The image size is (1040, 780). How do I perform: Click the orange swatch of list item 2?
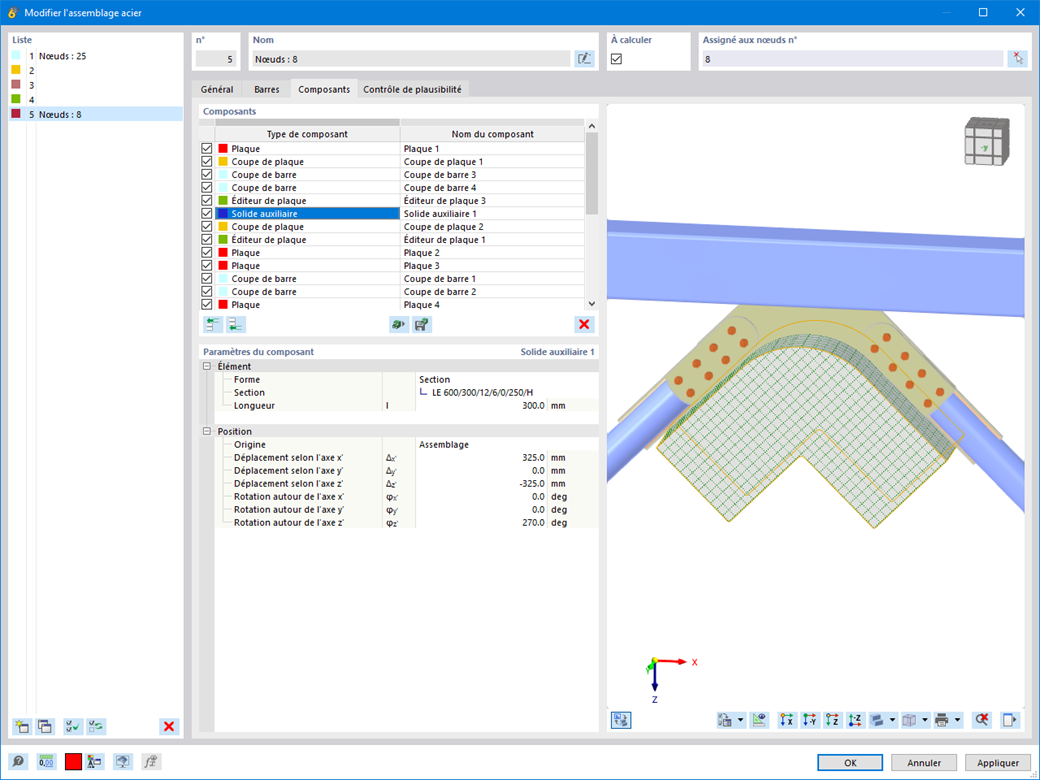pos(16,70)
